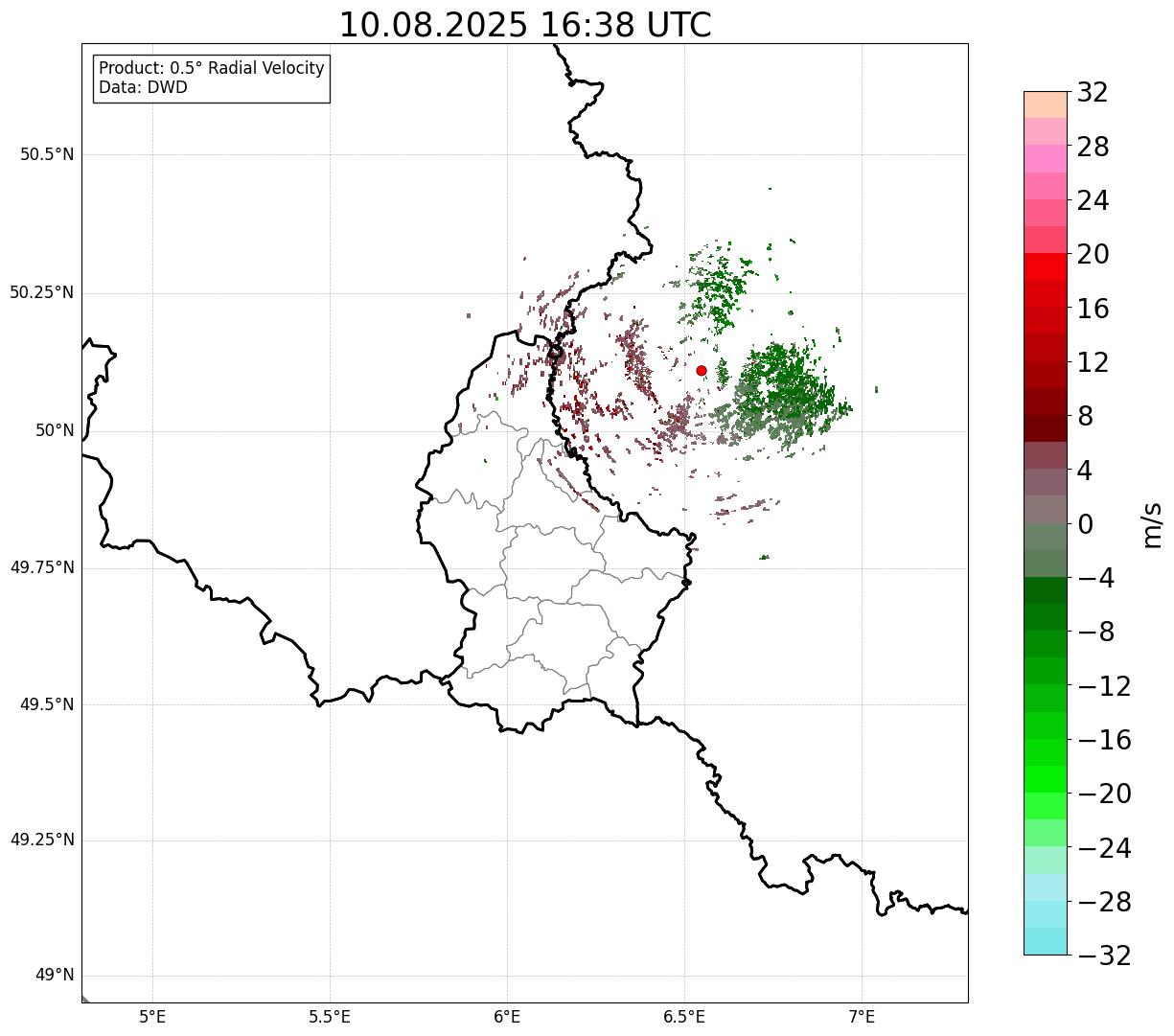Image resolution: width=1174 pixels, height=1036 pixels.
Task: Click the colorbar tick label −32
Action: [1104, 955]
